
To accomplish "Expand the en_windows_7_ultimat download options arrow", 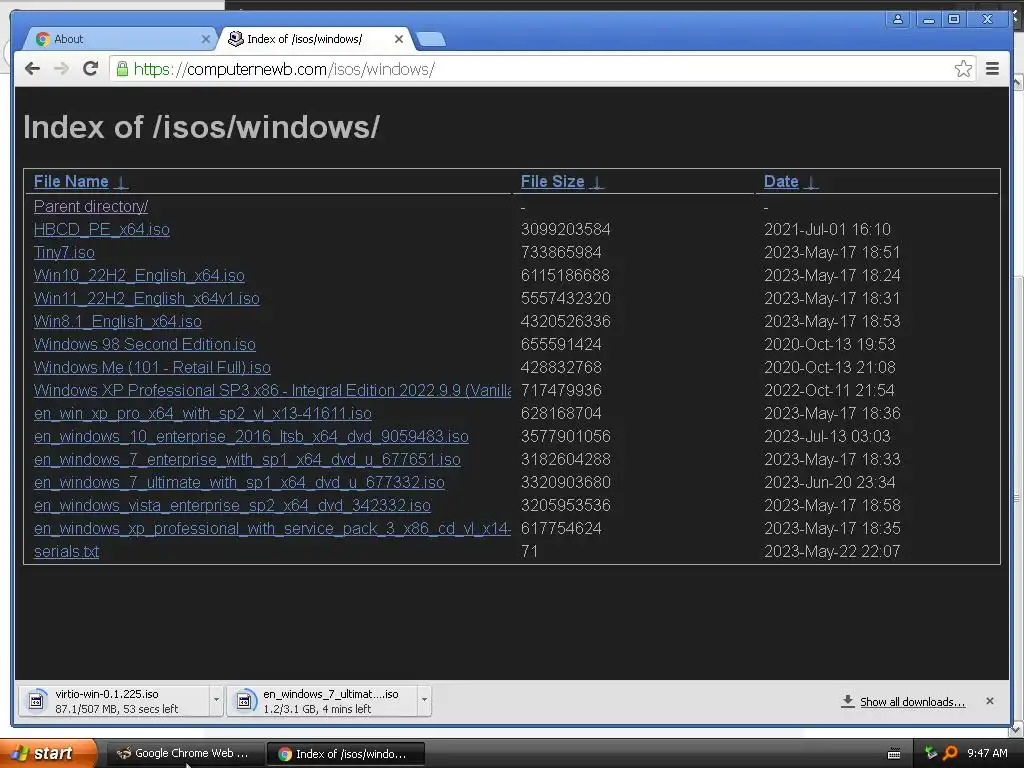I will point(424,700).
